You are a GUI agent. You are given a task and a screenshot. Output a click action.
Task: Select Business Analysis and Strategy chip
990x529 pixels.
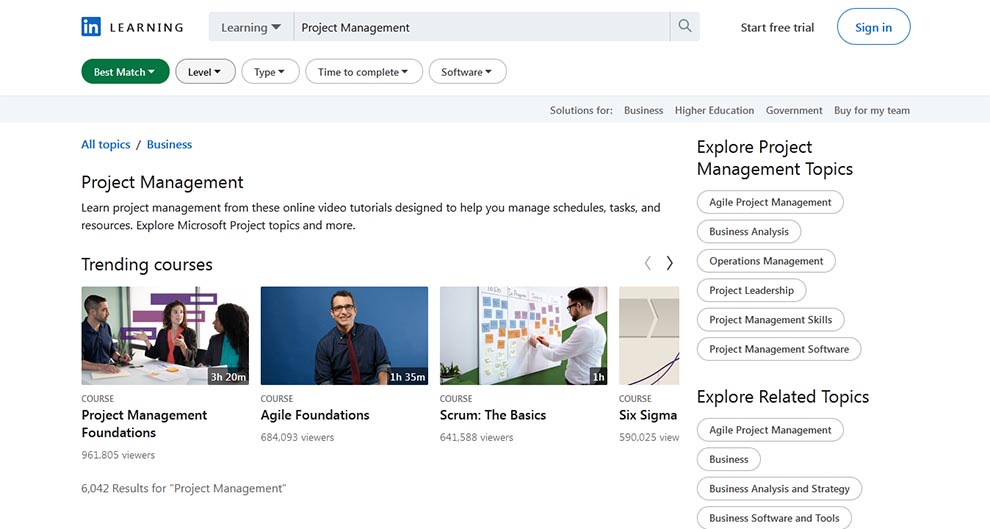point(779,489)
